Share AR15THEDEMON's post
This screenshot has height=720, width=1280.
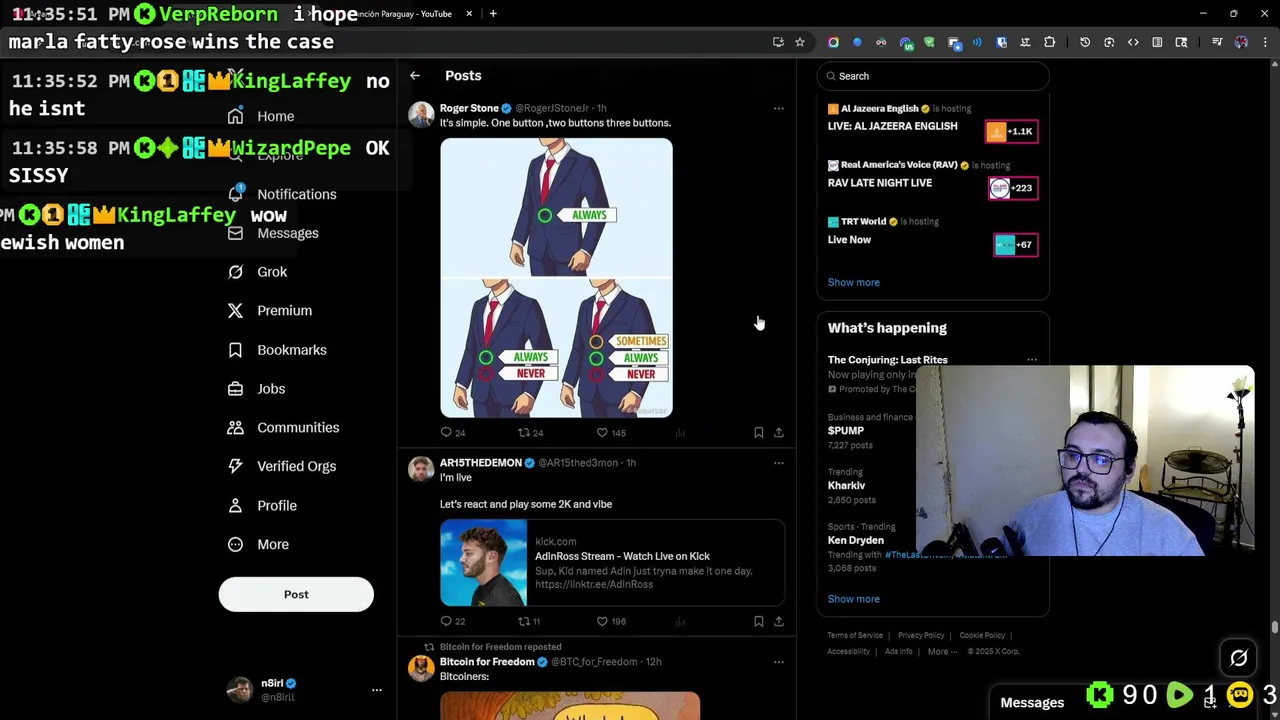coord(778,621)
